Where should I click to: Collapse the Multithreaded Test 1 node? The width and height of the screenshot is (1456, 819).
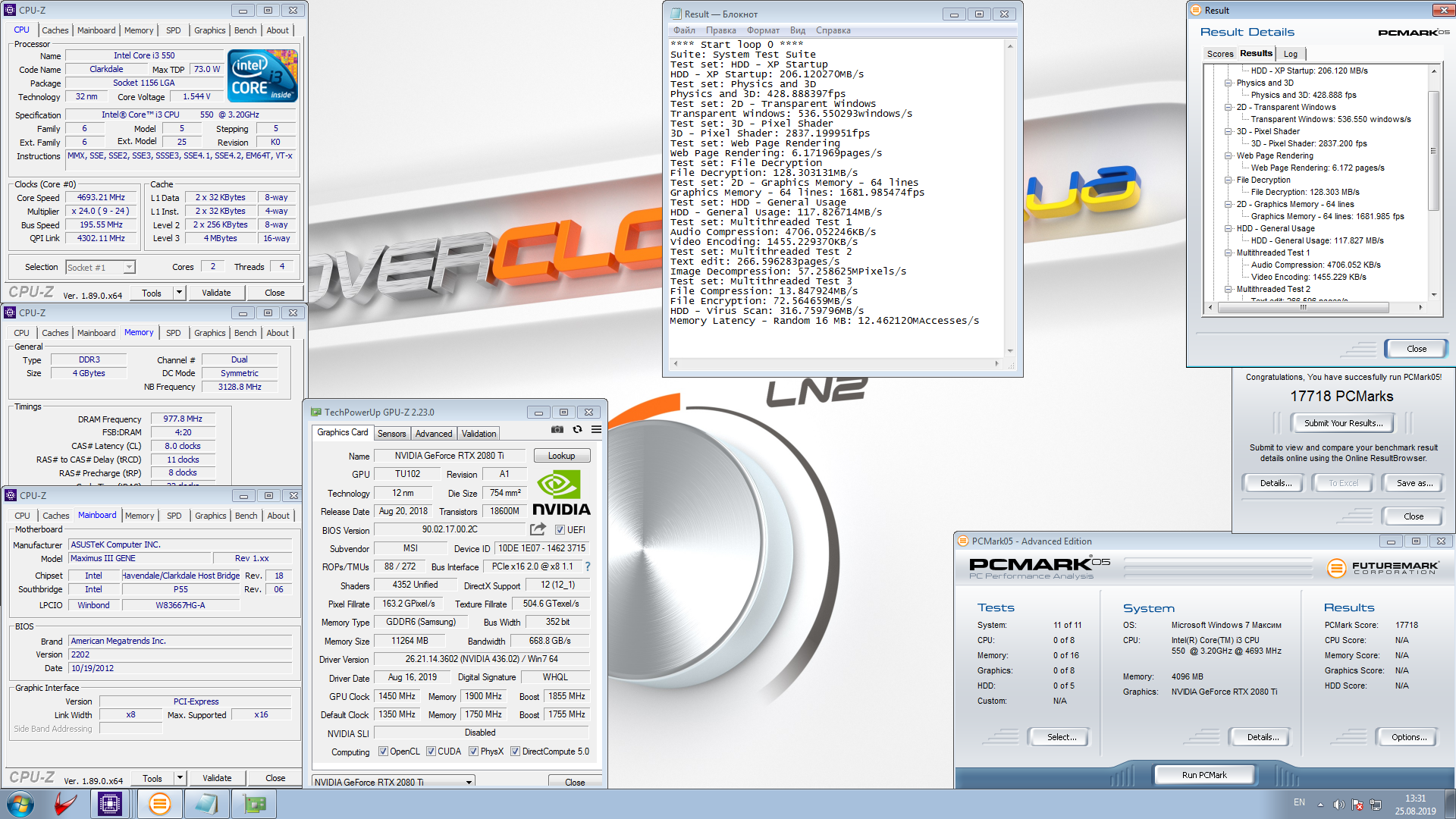click(1228, 253)
